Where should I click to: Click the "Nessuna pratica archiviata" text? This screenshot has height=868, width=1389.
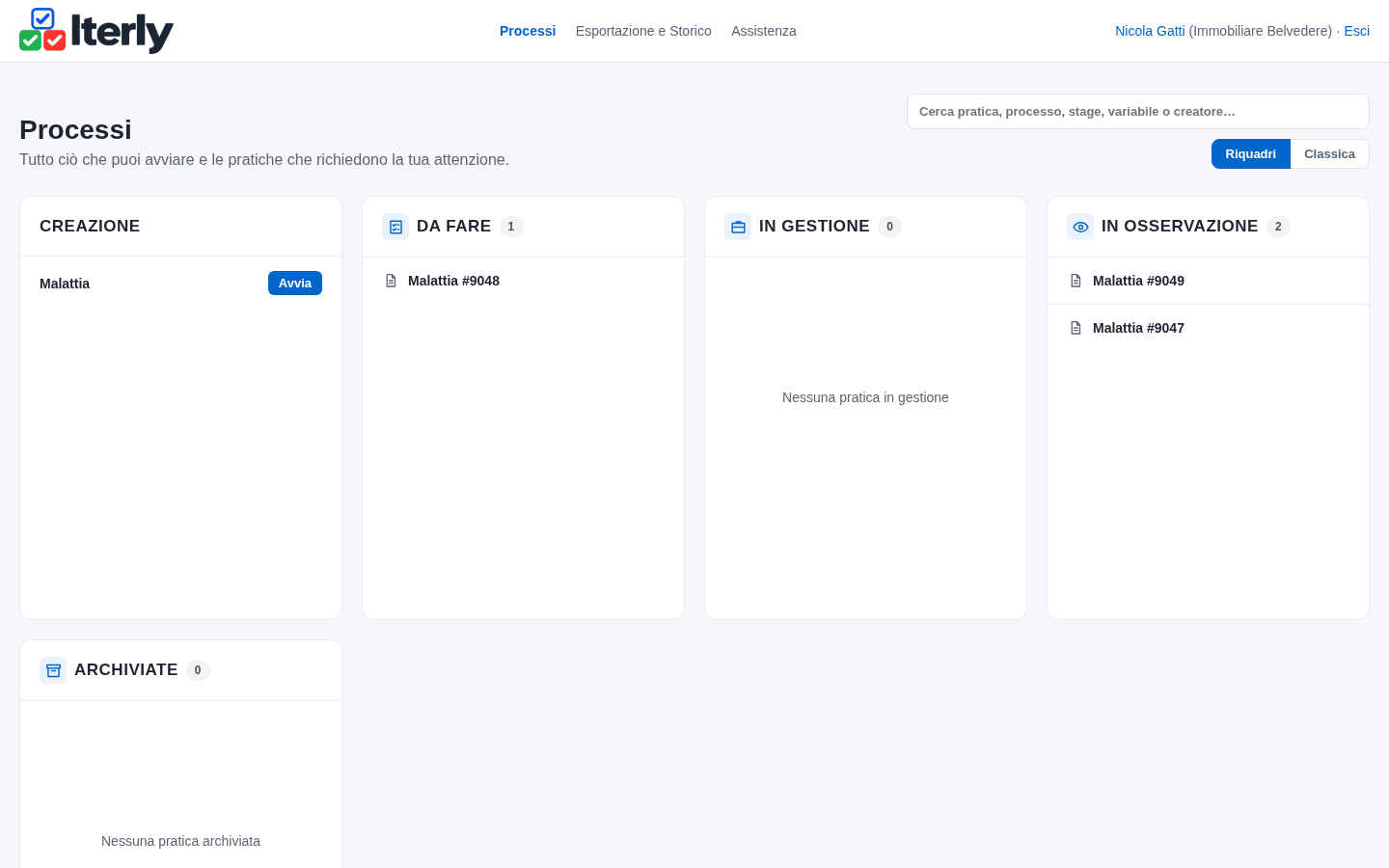click(180, 841)
